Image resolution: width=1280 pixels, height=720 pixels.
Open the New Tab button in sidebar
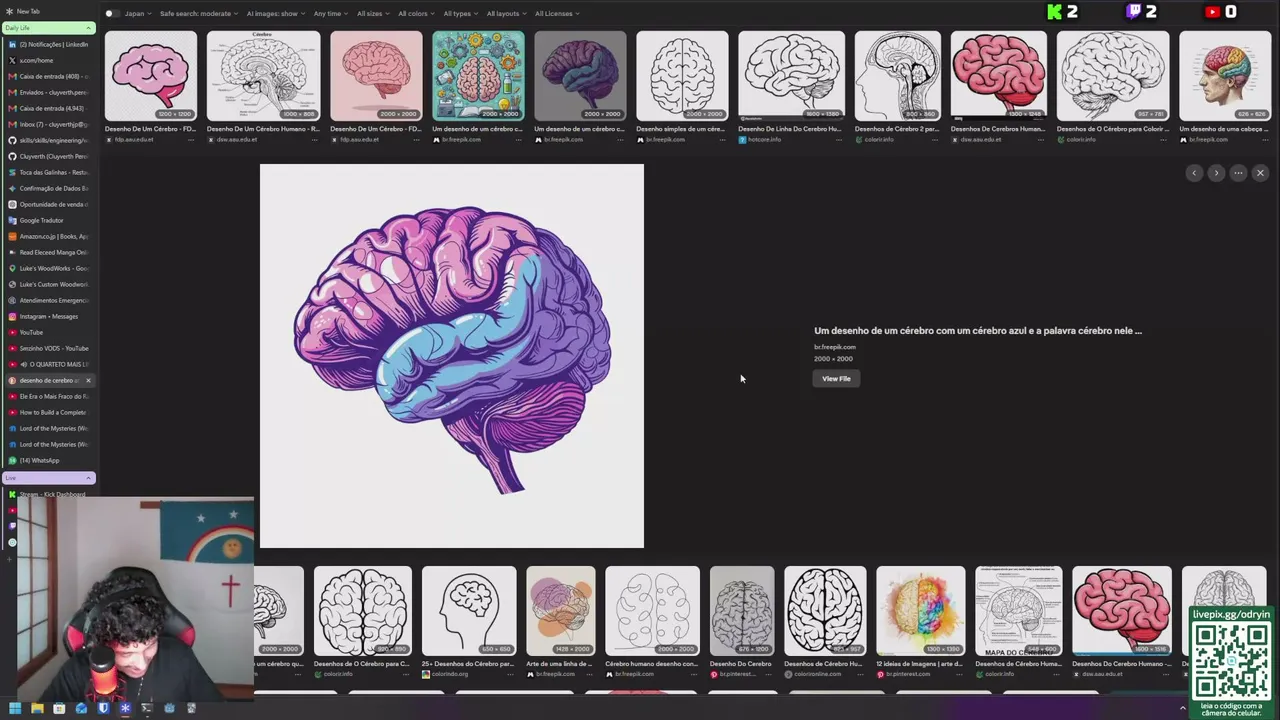[48, 11]
